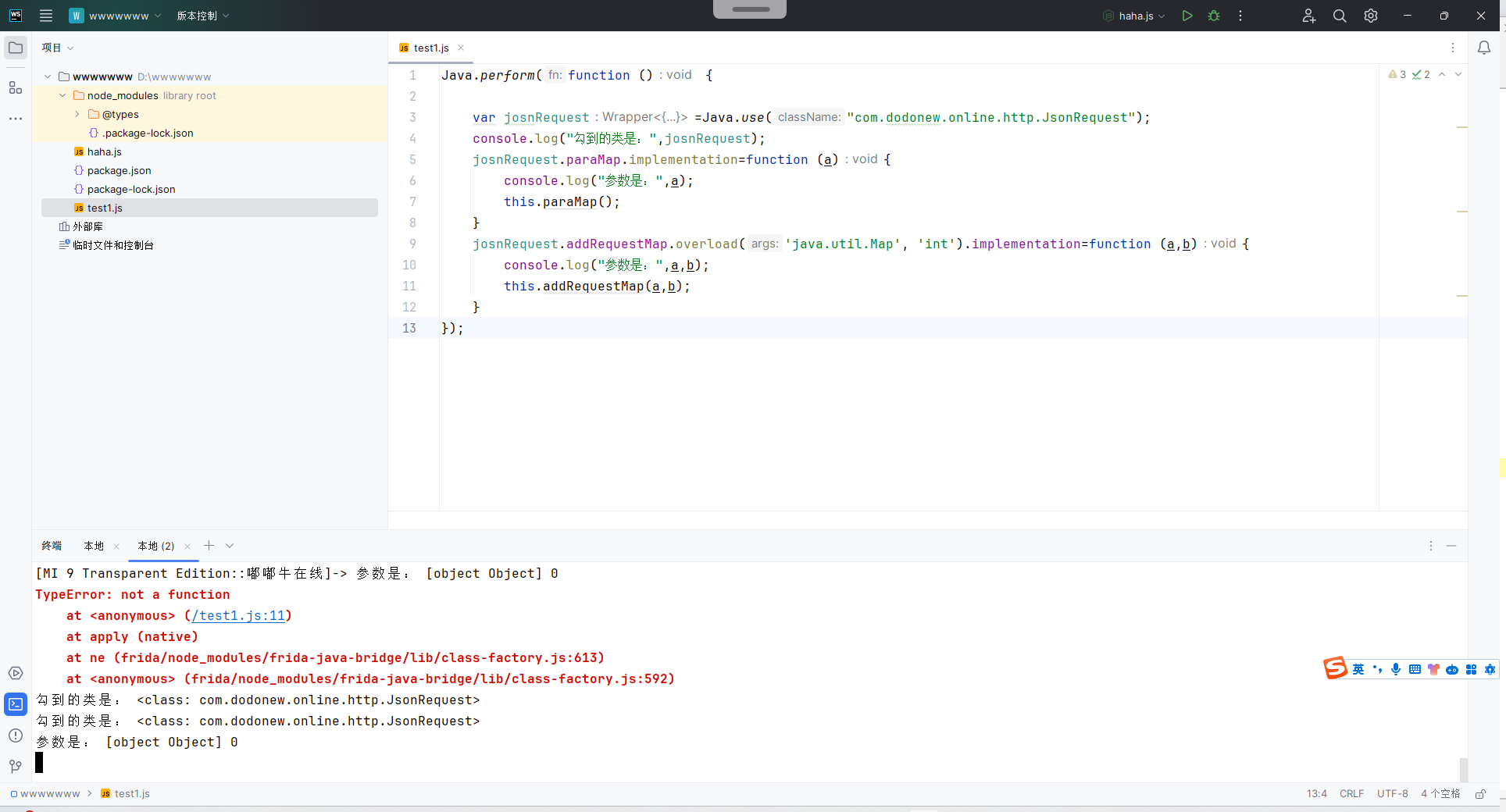
Task: Click the 3 warnings indicator
Action: [1397, 74]
